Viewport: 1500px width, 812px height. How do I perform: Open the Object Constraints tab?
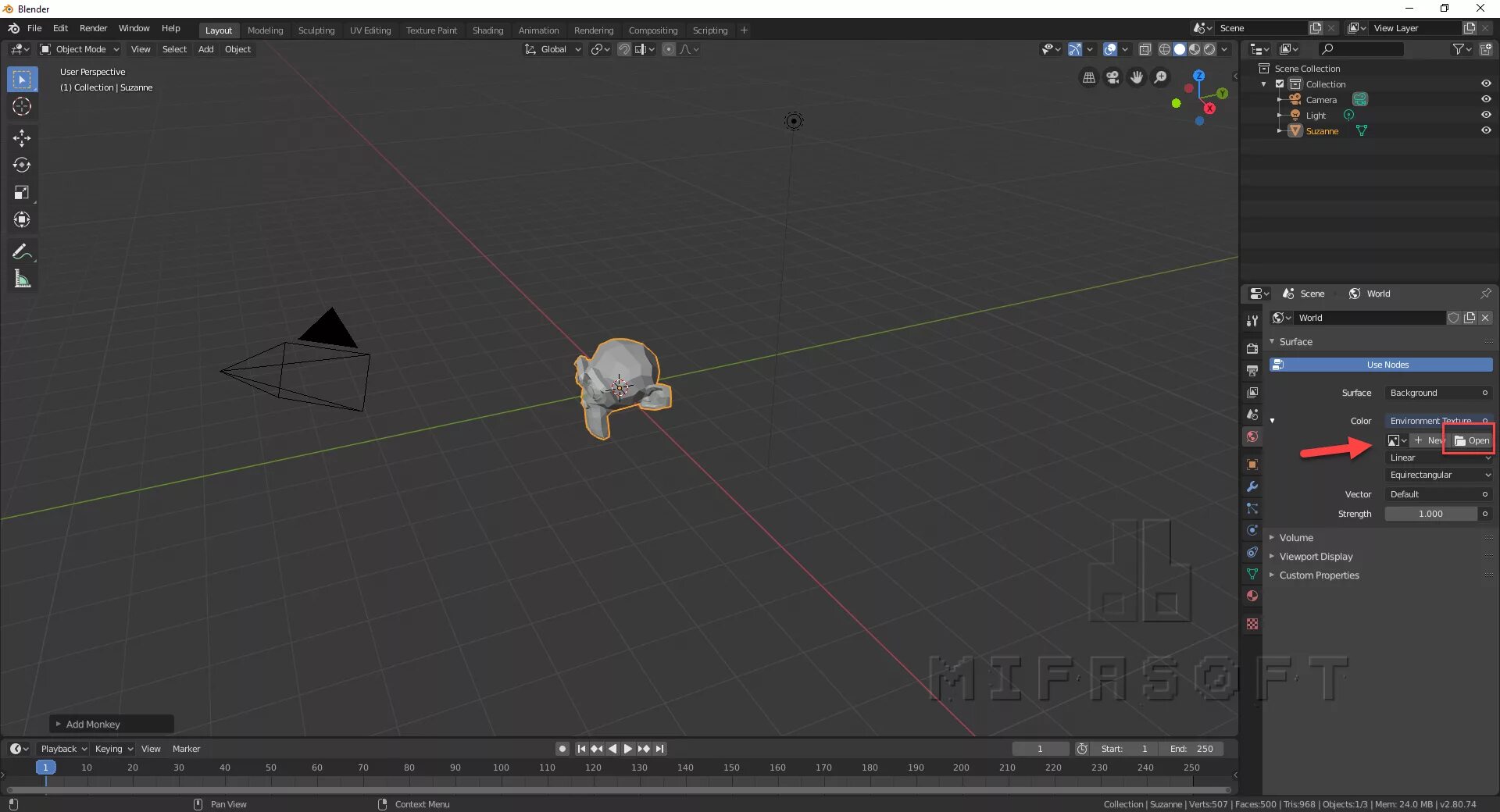[1252, 552]
